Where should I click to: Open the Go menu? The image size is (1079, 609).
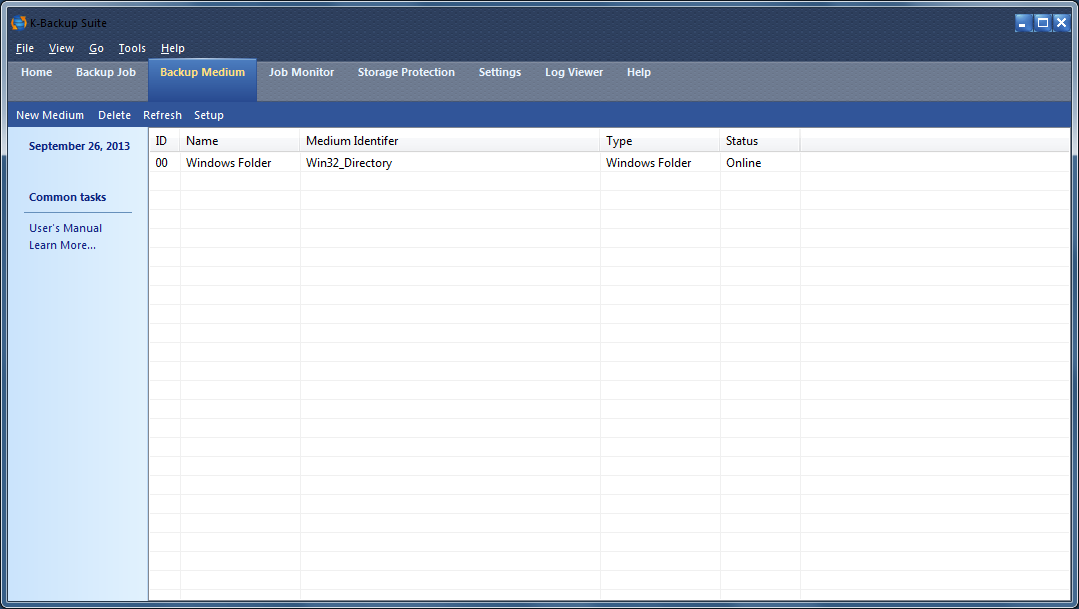point(96,48)
